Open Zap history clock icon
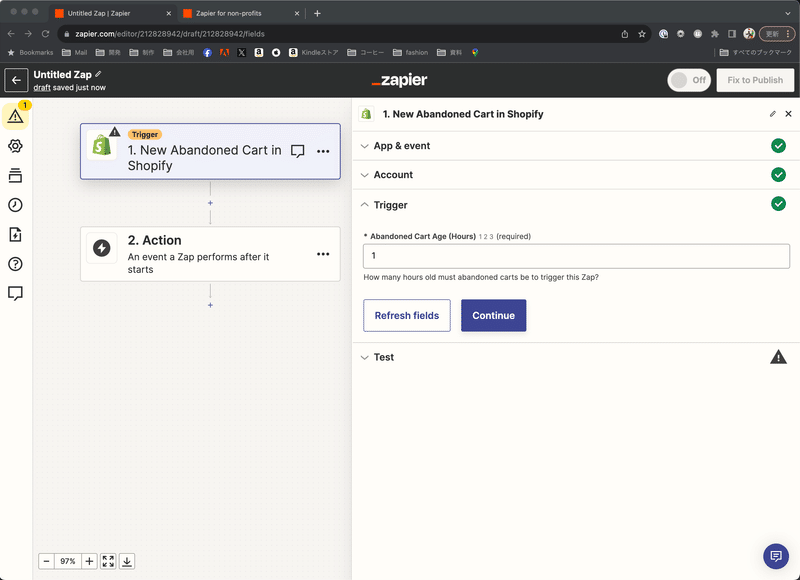The height and width of the screenshot is (580, 800). click(x=15, y=205)
